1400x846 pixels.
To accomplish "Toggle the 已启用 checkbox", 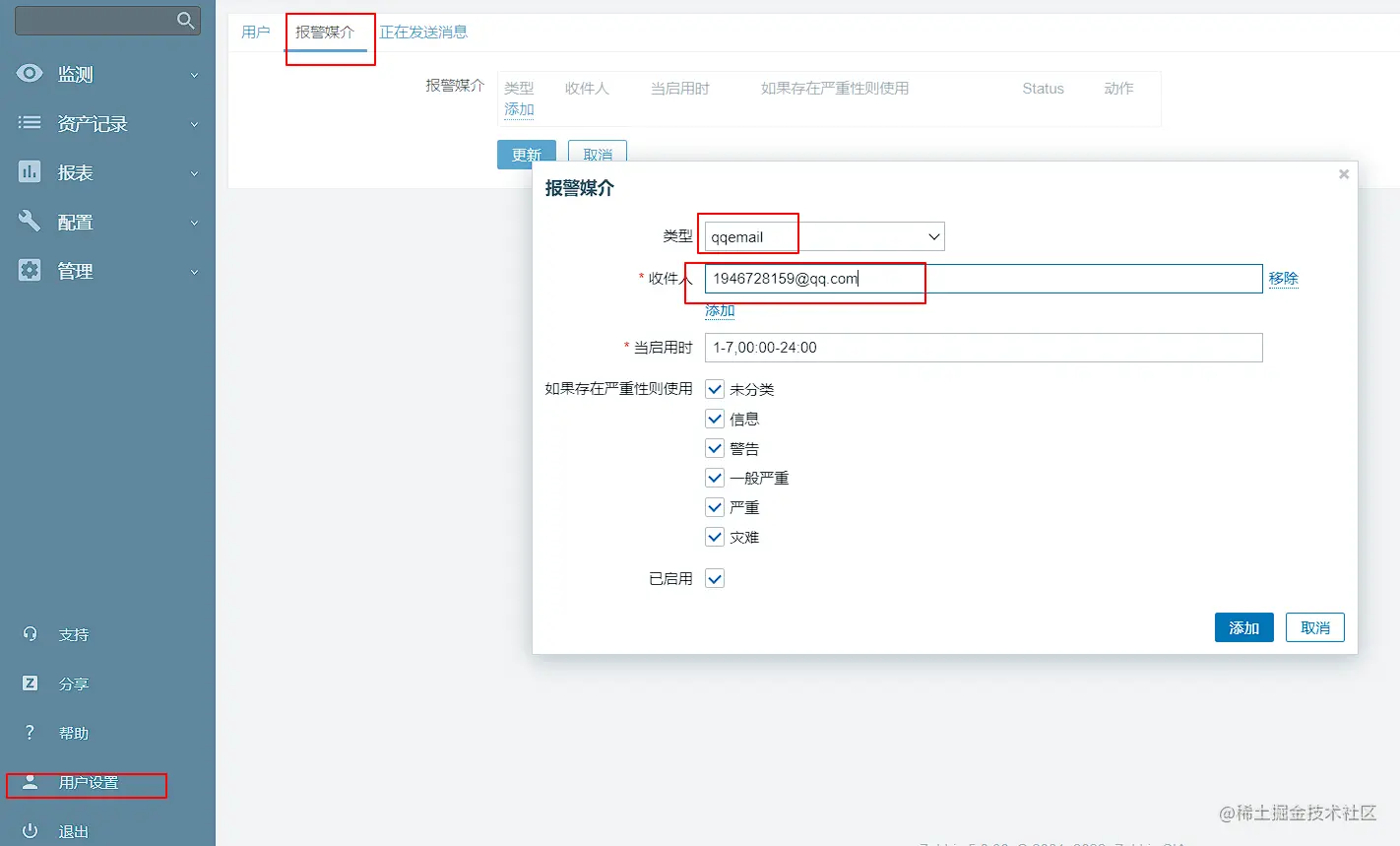I will [x=715, y=578].
